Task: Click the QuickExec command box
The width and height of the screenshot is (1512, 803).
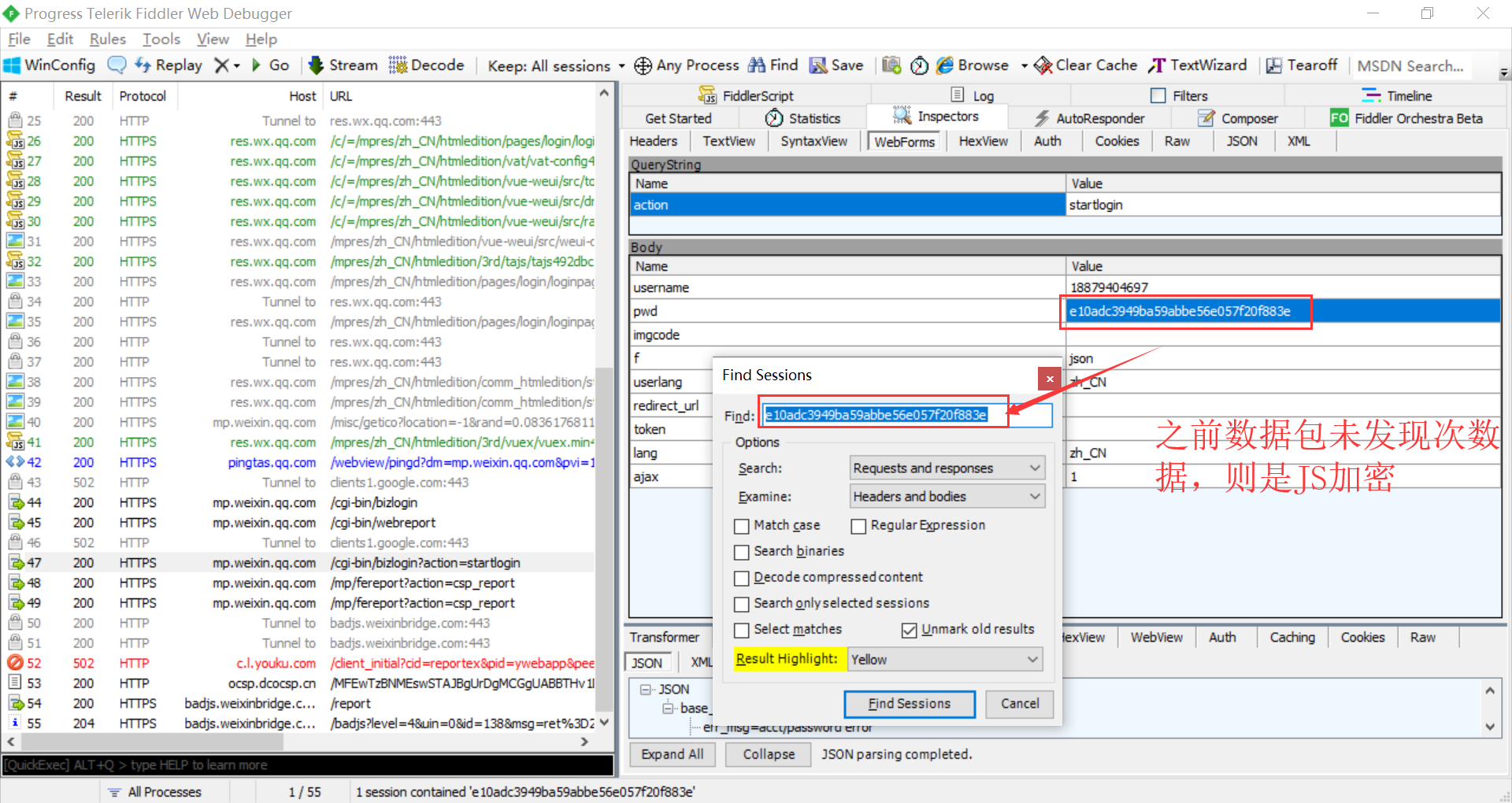Action: click(308, 765)
